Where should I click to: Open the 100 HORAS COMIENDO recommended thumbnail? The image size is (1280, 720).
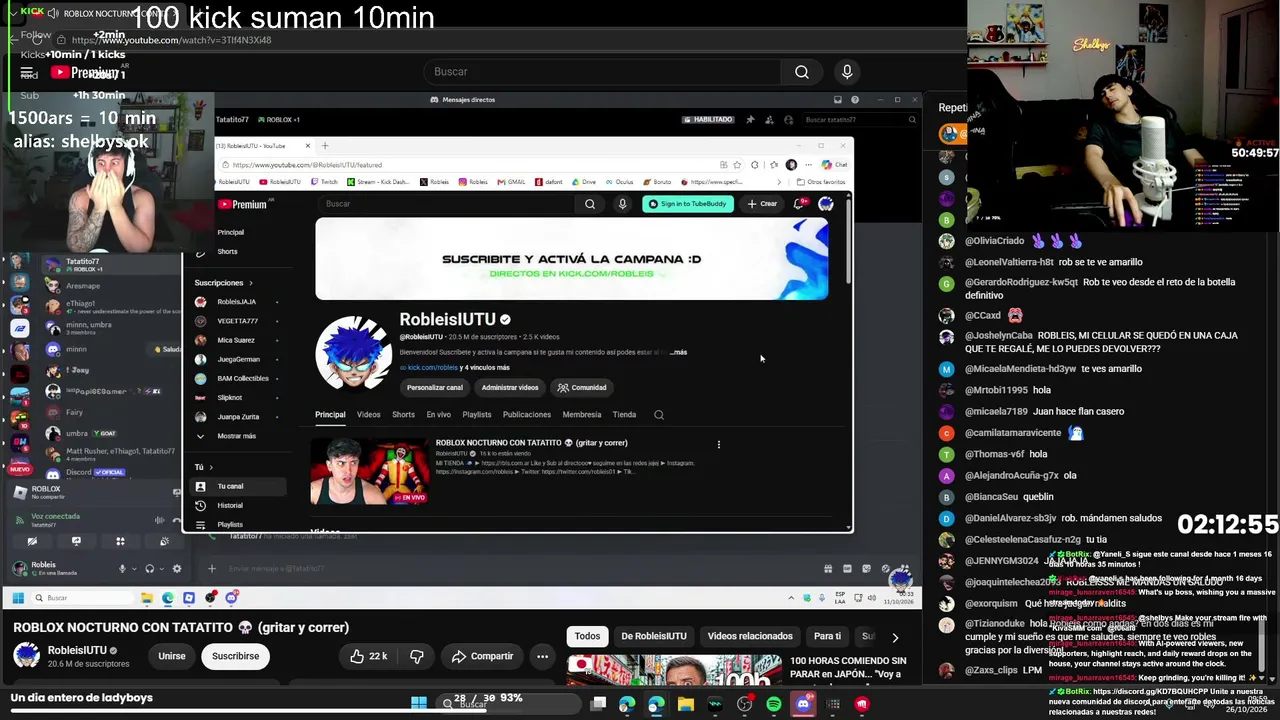(x=675, y=671)
